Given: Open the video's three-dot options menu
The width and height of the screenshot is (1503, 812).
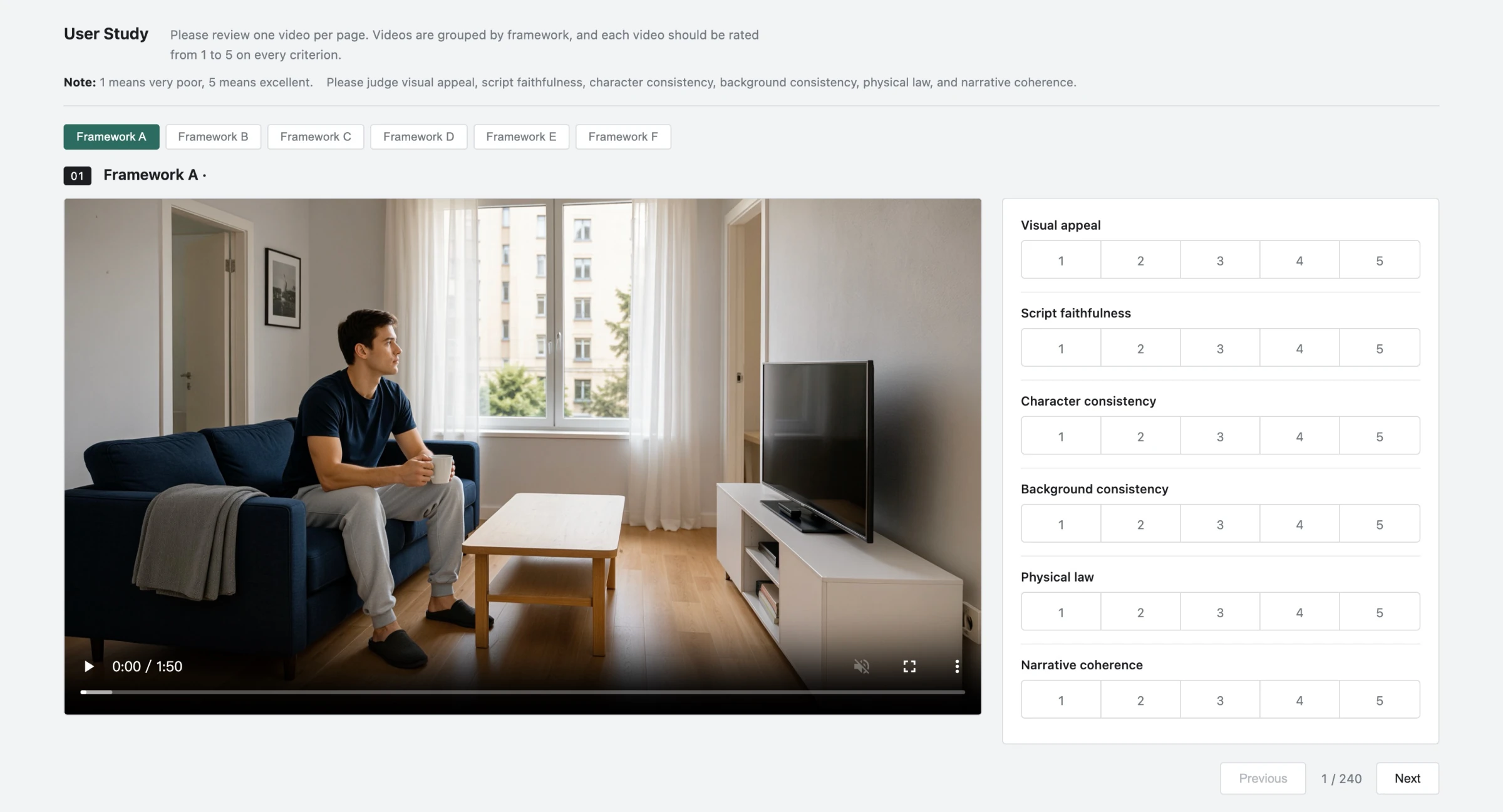Looking at the screenshot, I should (957, 666).
